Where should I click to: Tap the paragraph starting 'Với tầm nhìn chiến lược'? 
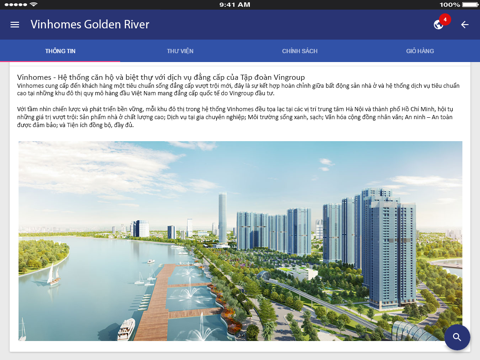[235, 117]
